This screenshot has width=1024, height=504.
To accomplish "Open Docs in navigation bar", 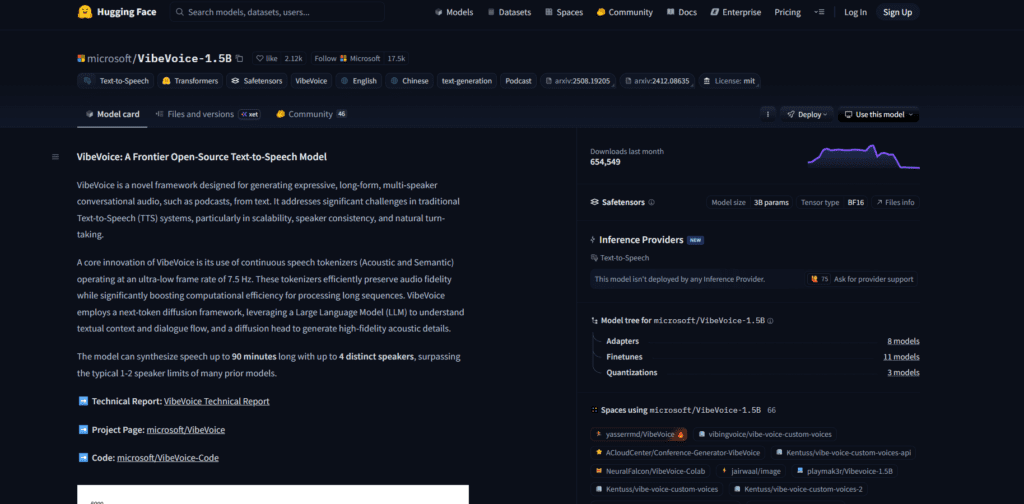I will click(x=682, y=12).
